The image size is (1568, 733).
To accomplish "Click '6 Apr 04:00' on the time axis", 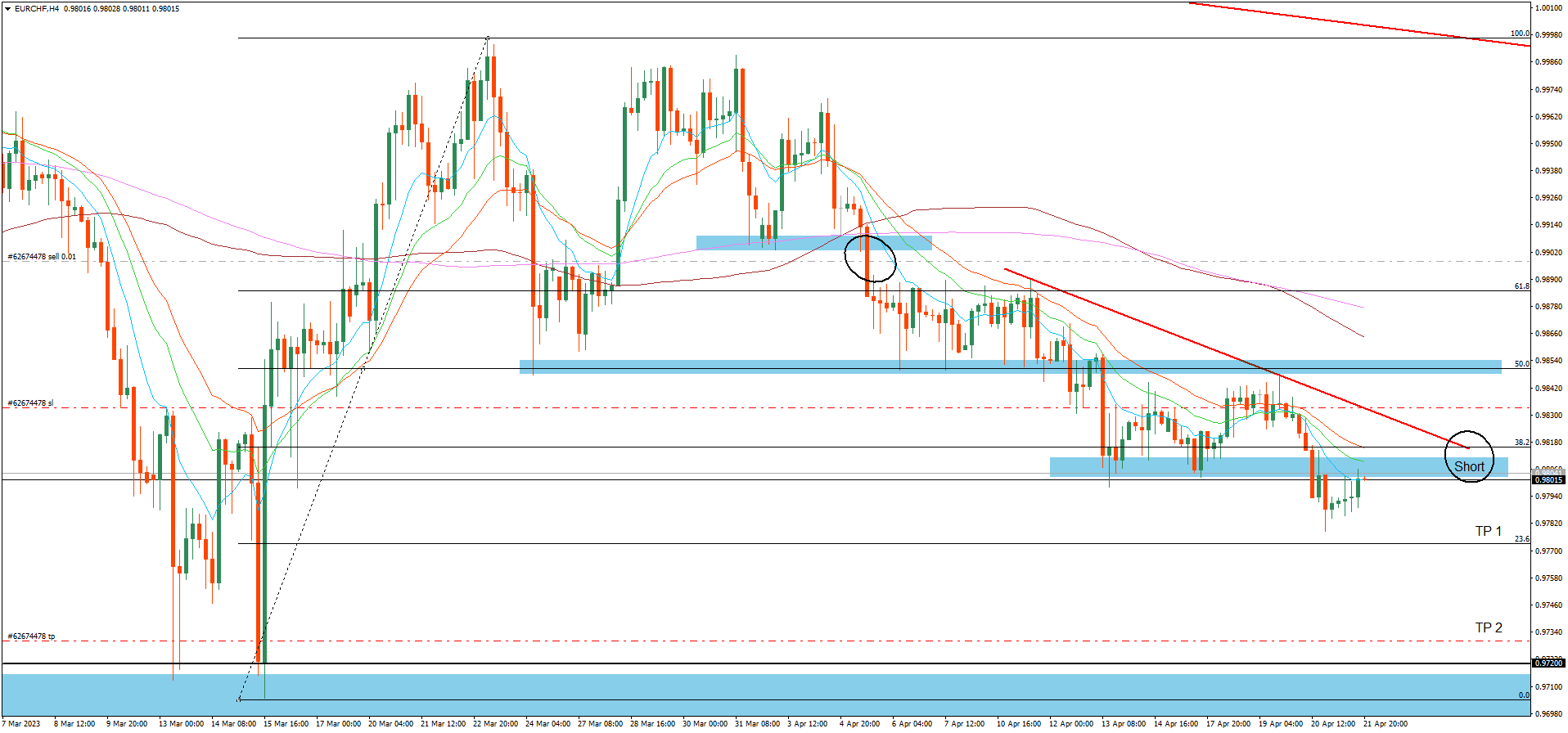I will pos(912,724).
